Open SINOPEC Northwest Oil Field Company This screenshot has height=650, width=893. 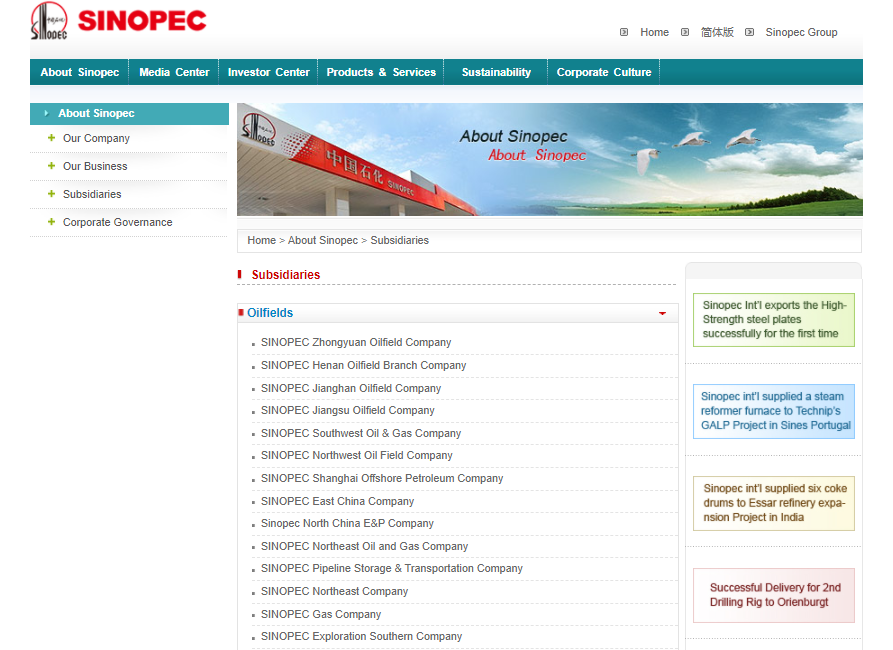pos(357,455)
